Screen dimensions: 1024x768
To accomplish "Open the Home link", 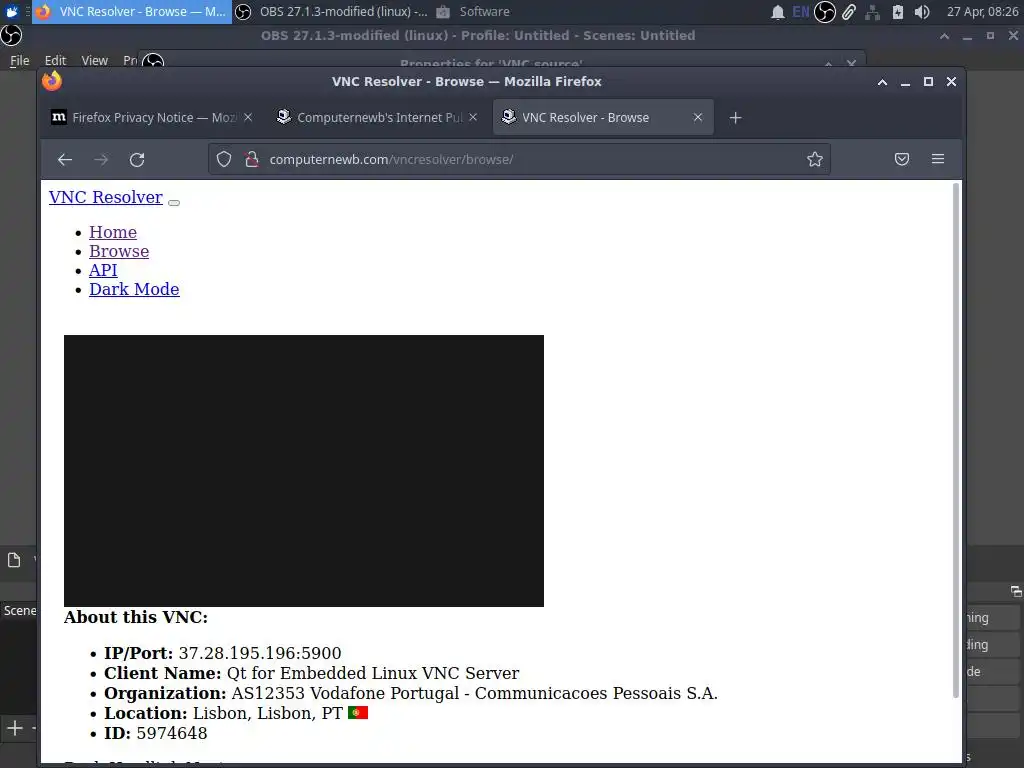I will (x=113, y=232).
